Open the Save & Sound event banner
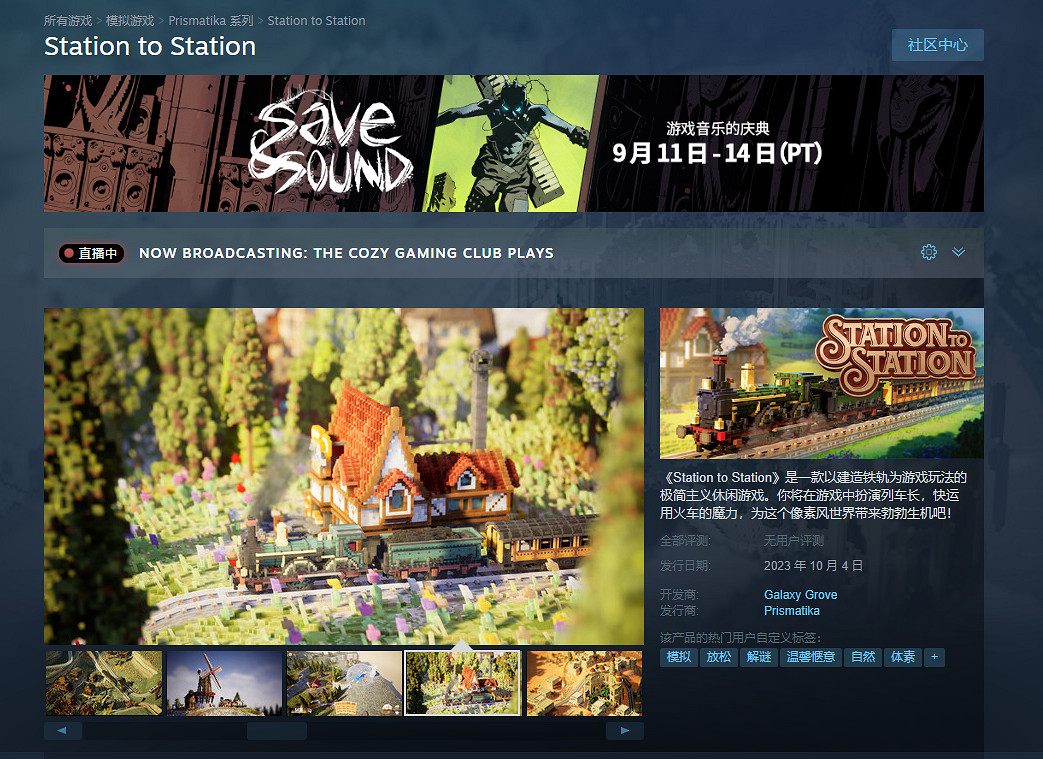The width and height of the screenshot is (1043, 759). (x=513, y=143)
